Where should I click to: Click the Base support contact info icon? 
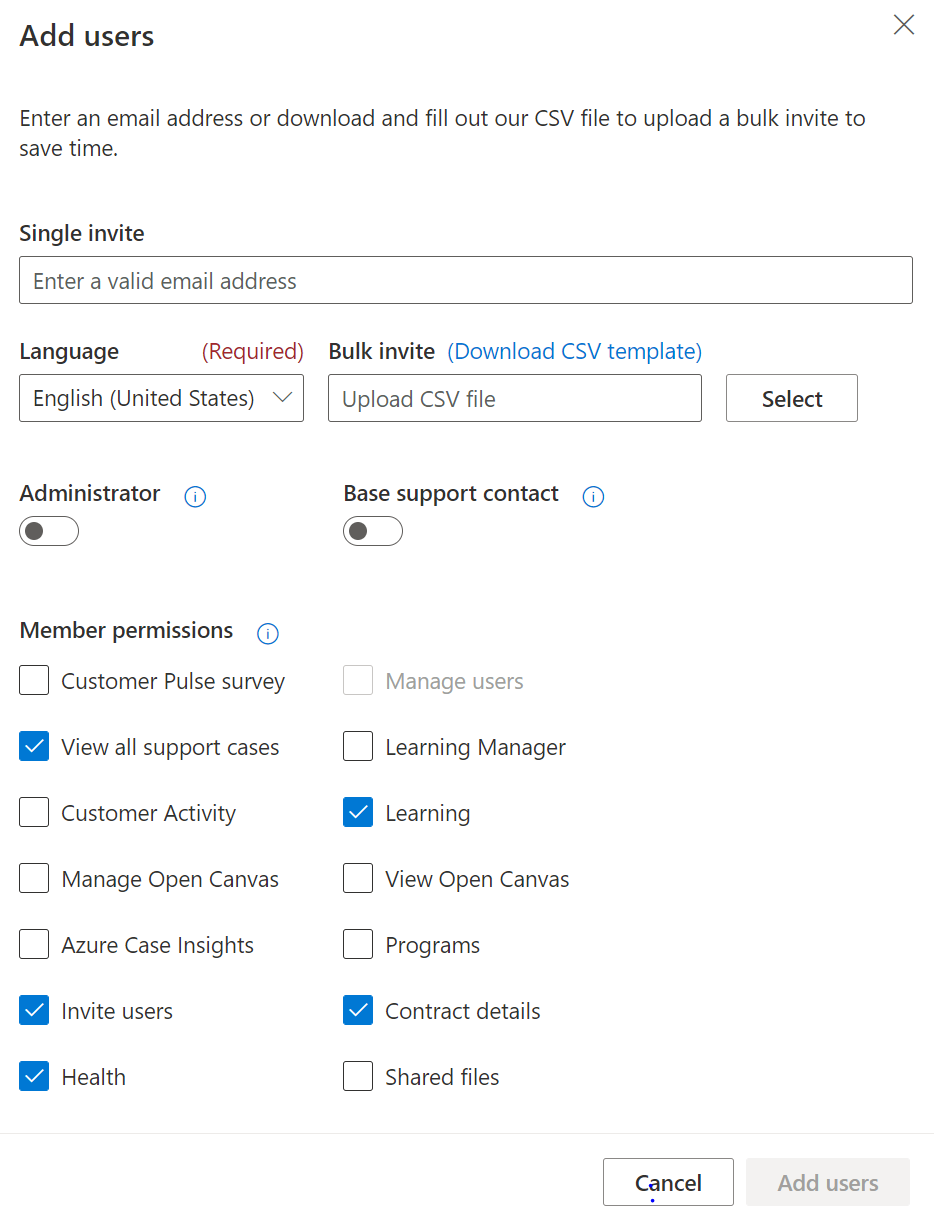[x=594, y=496]
